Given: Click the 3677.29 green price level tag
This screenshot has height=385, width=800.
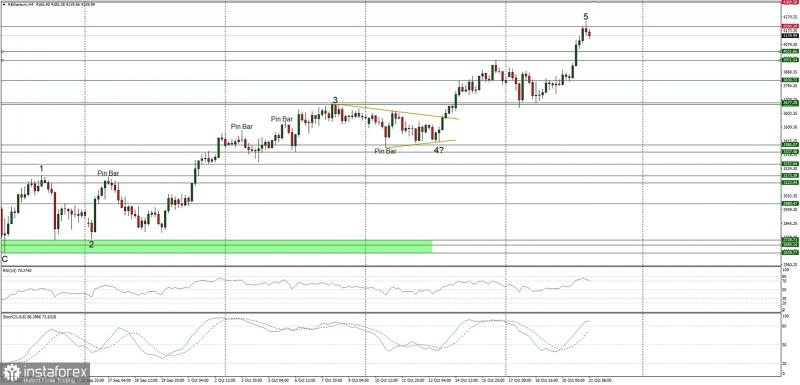Looking at the screenshot, I should point(790,103).
